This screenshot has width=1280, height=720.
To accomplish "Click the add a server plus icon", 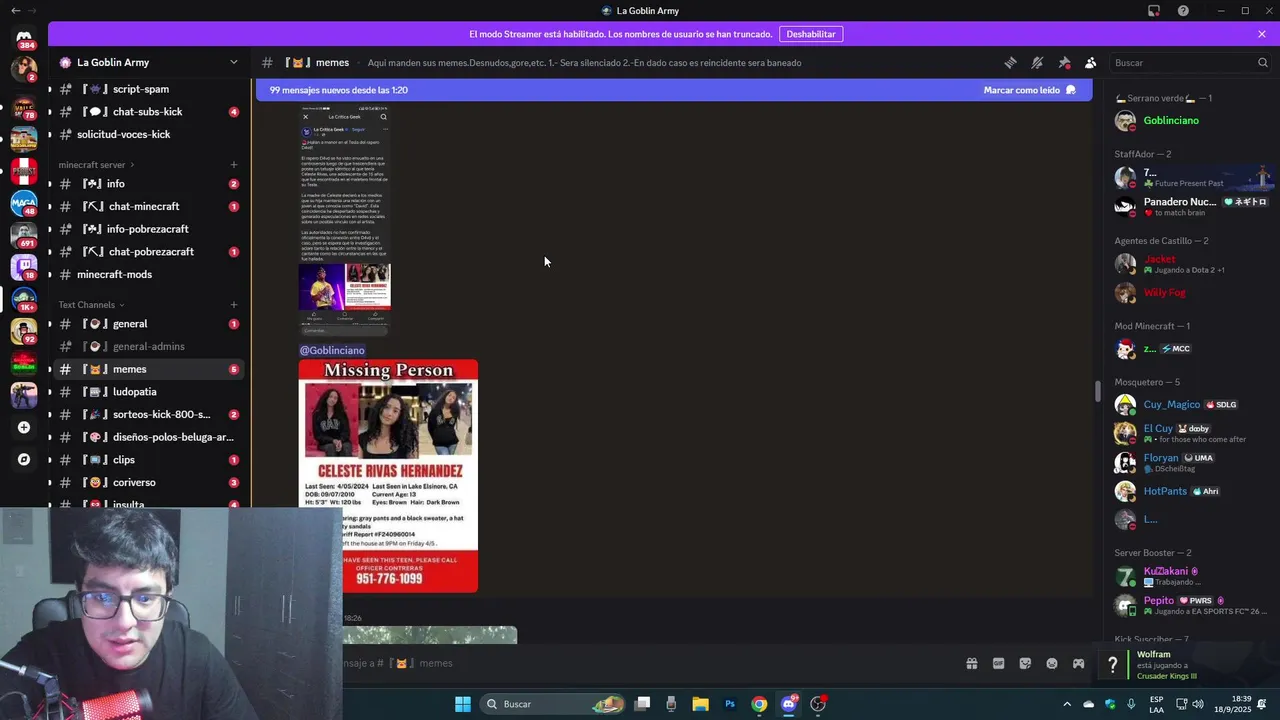I will point(24,427).
